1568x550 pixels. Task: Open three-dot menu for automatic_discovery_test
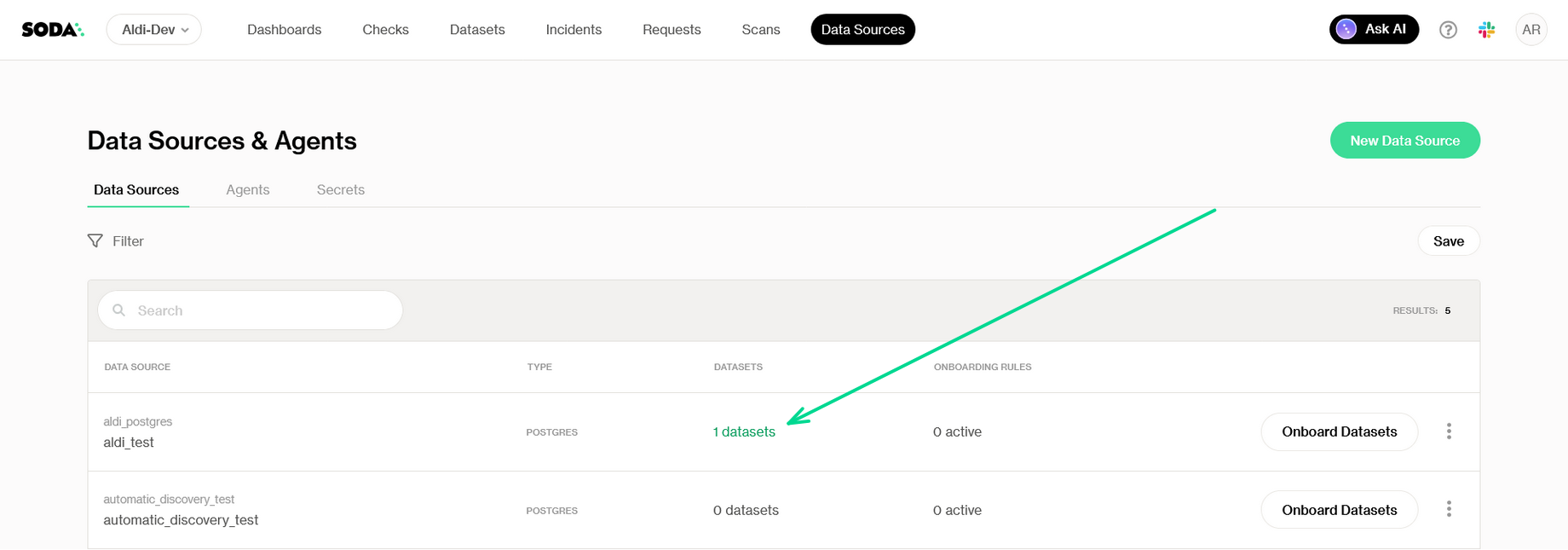click(x=1449, y=509)
